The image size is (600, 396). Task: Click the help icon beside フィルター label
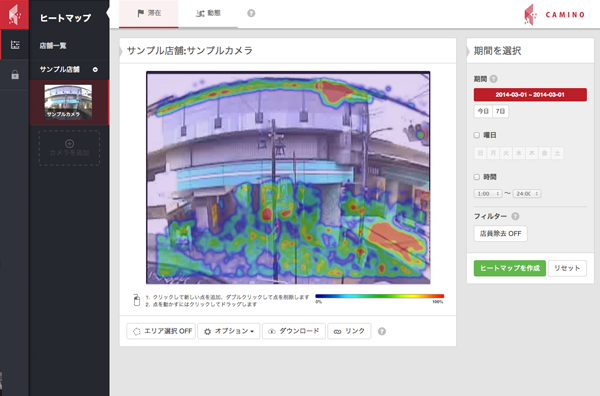515,216
